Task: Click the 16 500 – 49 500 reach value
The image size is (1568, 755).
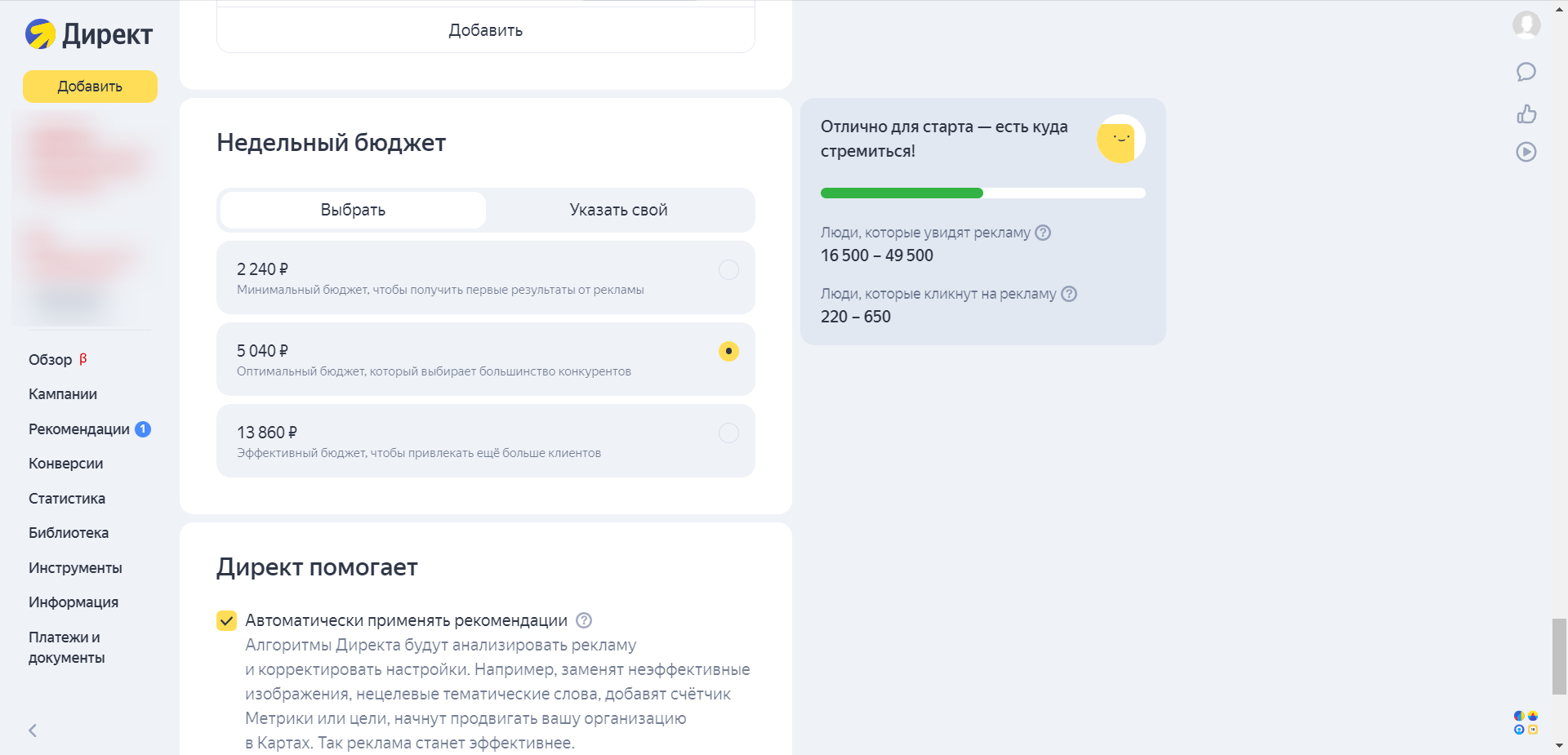Action: 876,255
